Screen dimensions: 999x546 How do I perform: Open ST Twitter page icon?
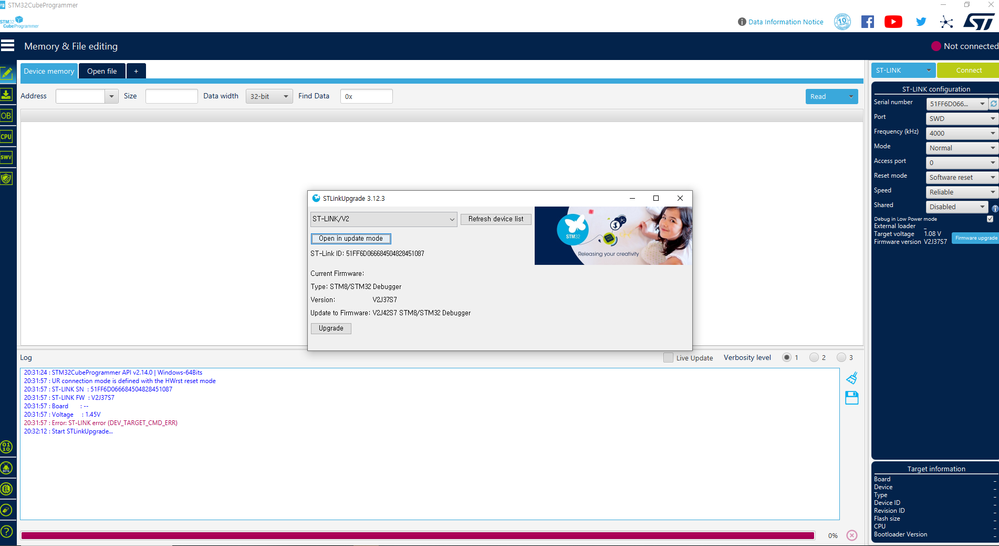click(x=921, y=22)
